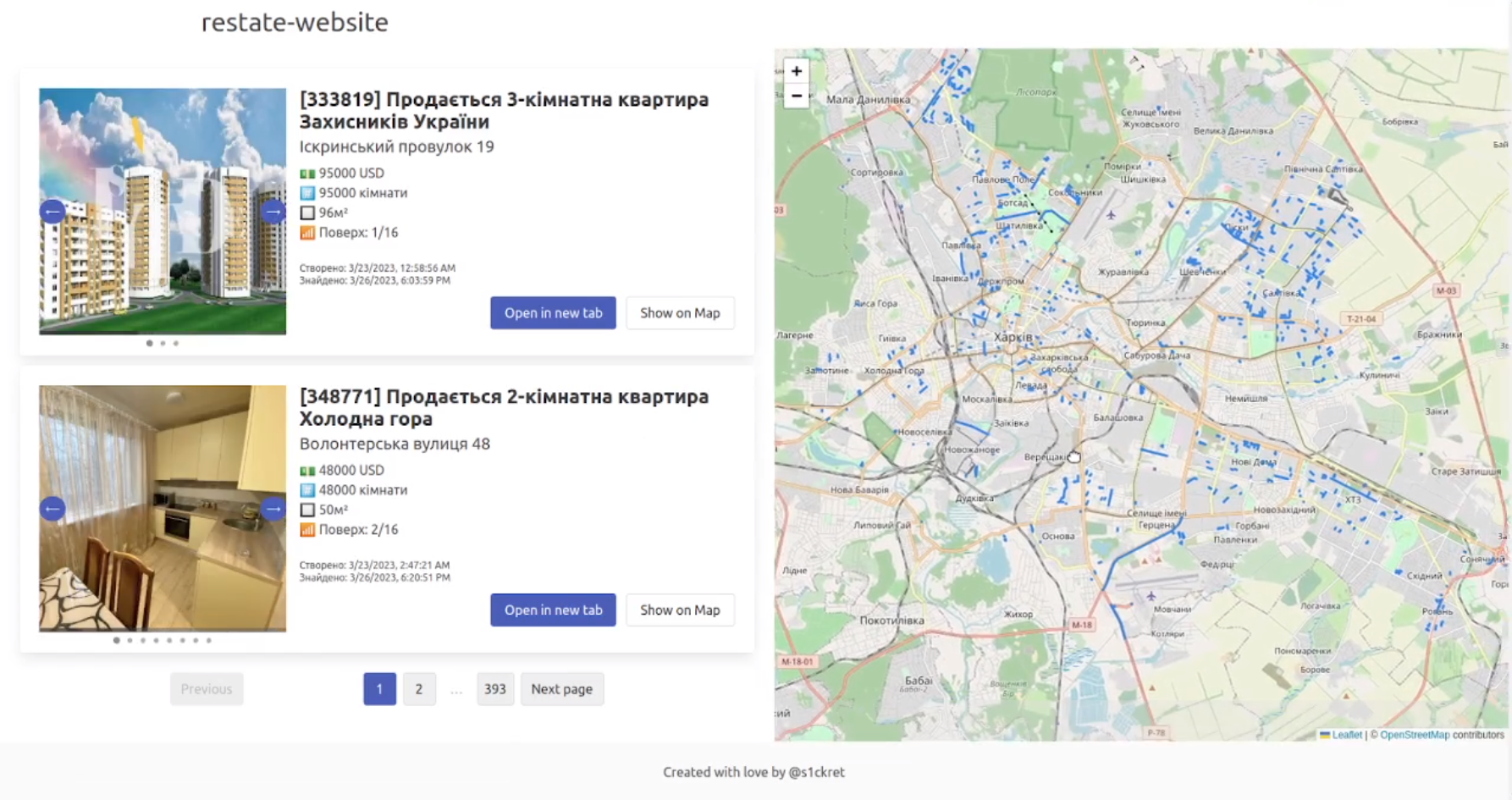Click the Next page button
1512x800 pixels.
[x=561, y=689]
